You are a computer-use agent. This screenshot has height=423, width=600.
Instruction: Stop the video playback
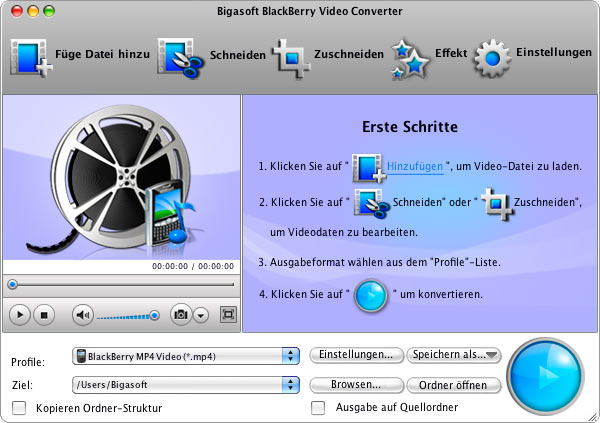tap(44, 315)
